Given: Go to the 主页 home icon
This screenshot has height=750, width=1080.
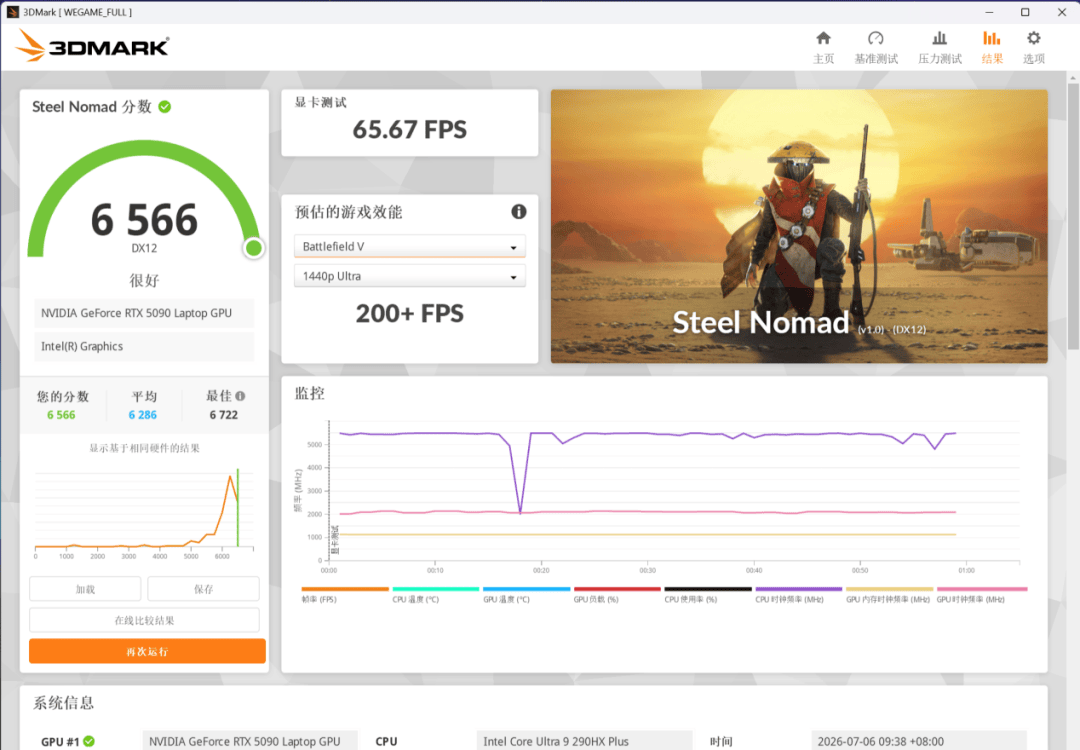Looking at the screenshot, I should click(823, 39).
